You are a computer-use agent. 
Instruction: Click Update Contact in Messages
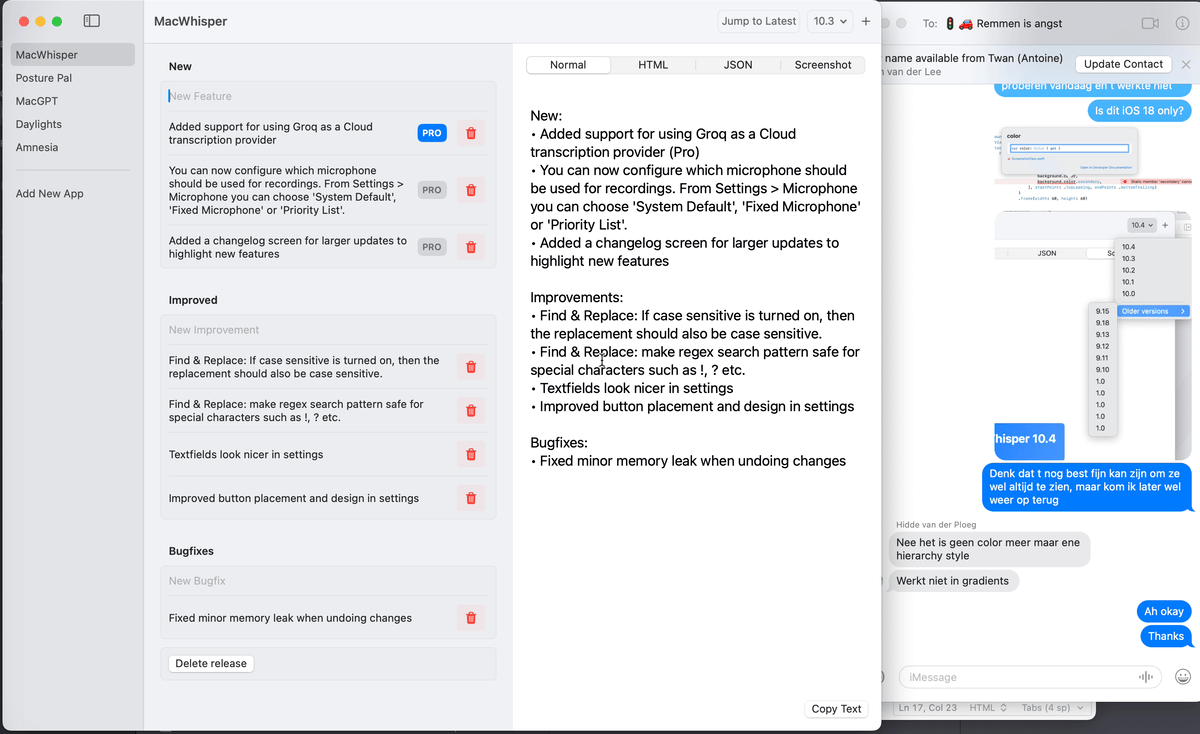point(1123,64)
